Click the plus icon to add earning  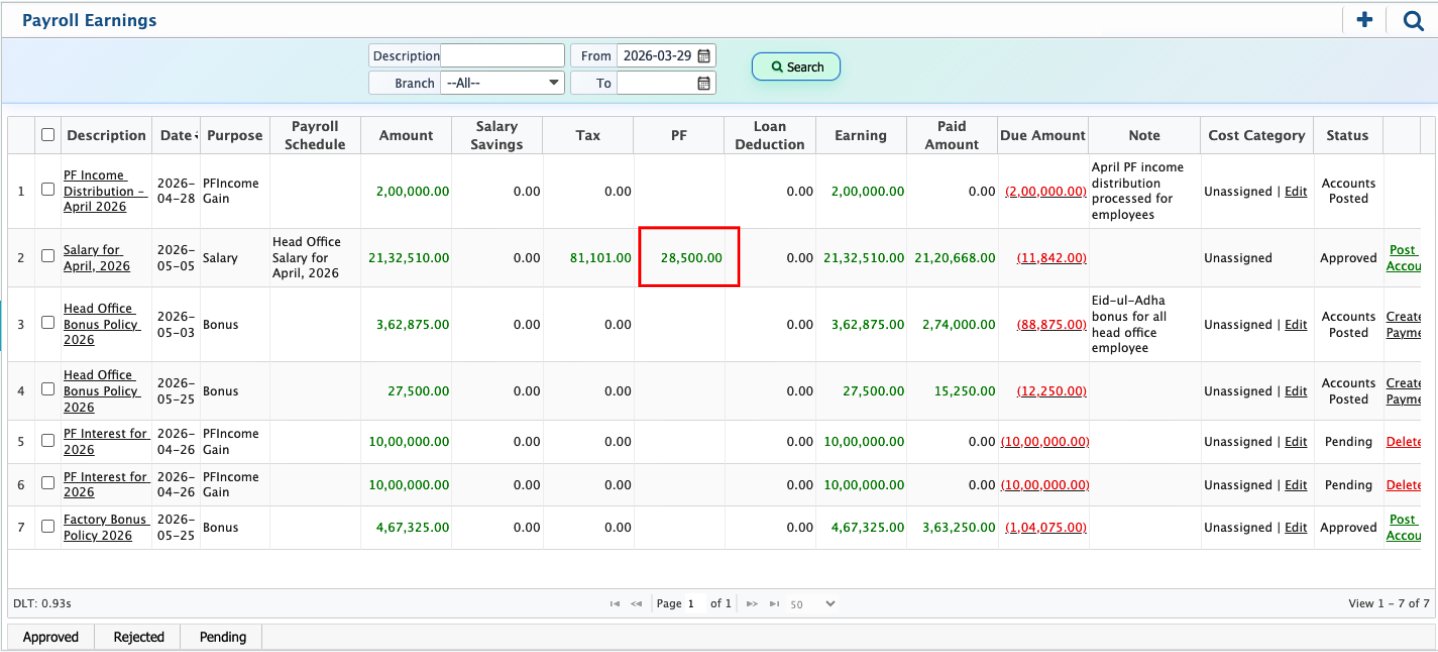click(1364, 20)
